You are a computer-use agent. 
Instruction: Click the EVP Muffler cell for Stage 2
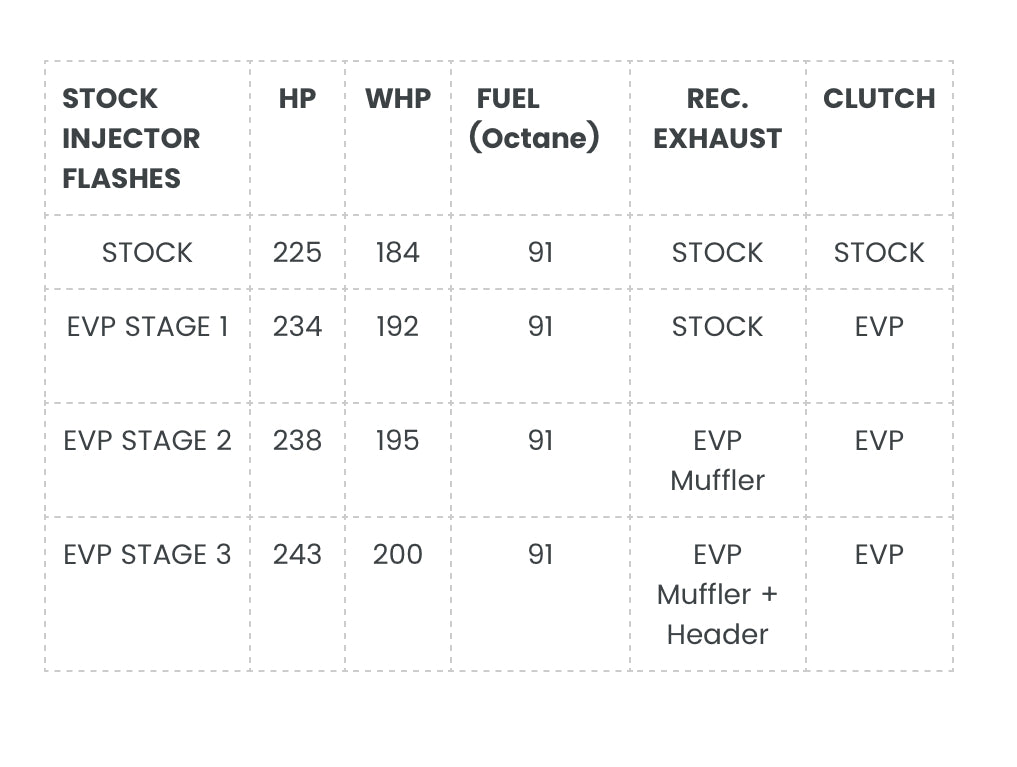point(717,461)
